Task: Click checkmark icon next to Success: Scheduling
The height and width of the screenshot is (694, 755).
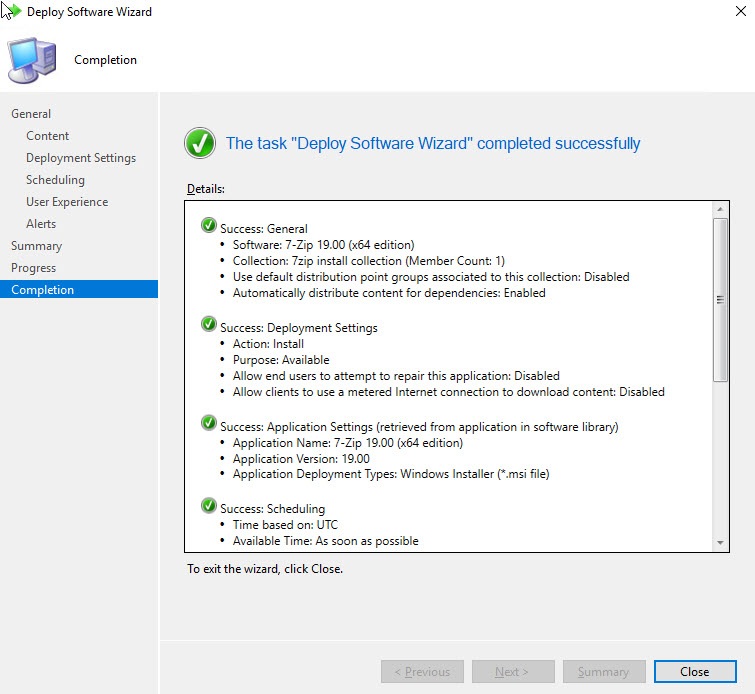Action: pyautogui.click(x=208, y=507)
